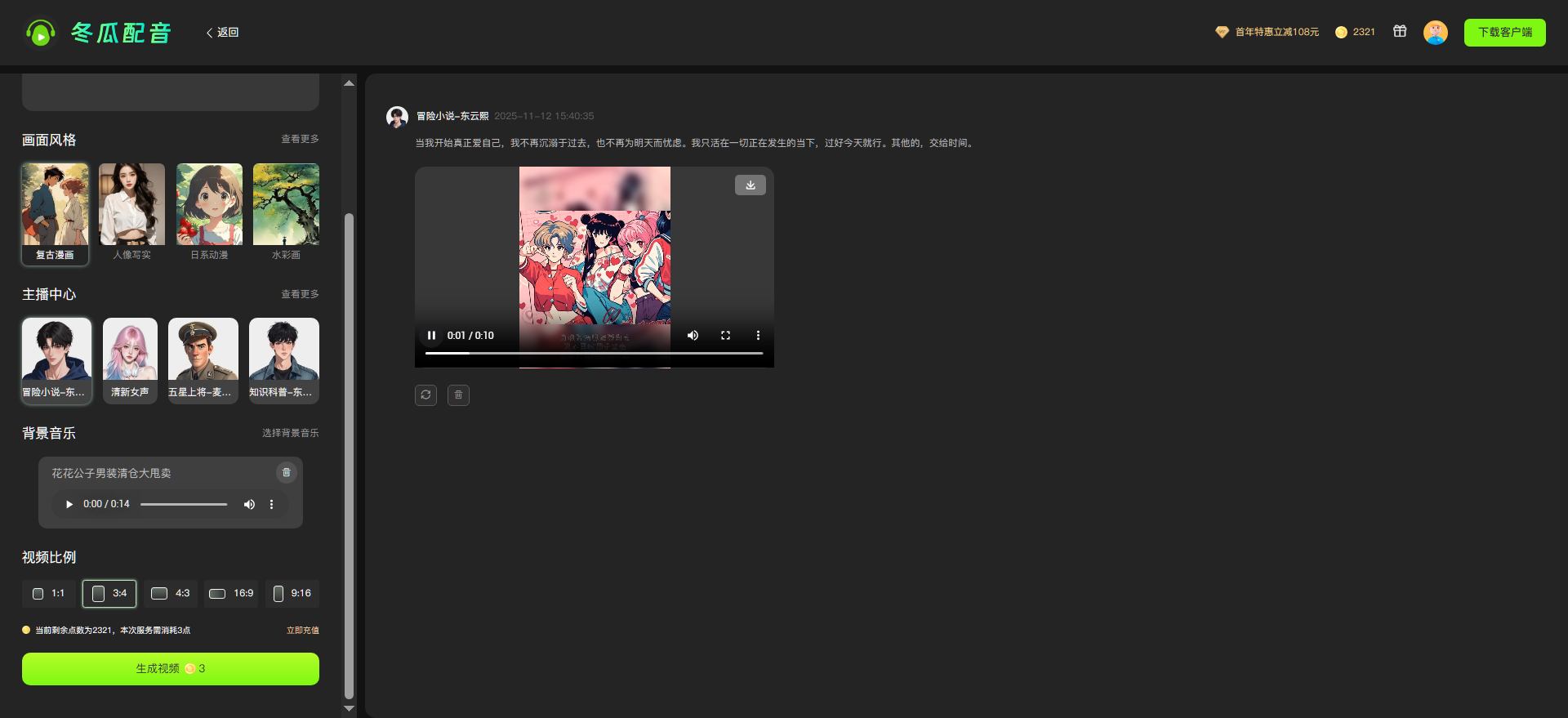Remove the selected background music track
Viewport: 1568px width, 718px height.
point(286,472)
